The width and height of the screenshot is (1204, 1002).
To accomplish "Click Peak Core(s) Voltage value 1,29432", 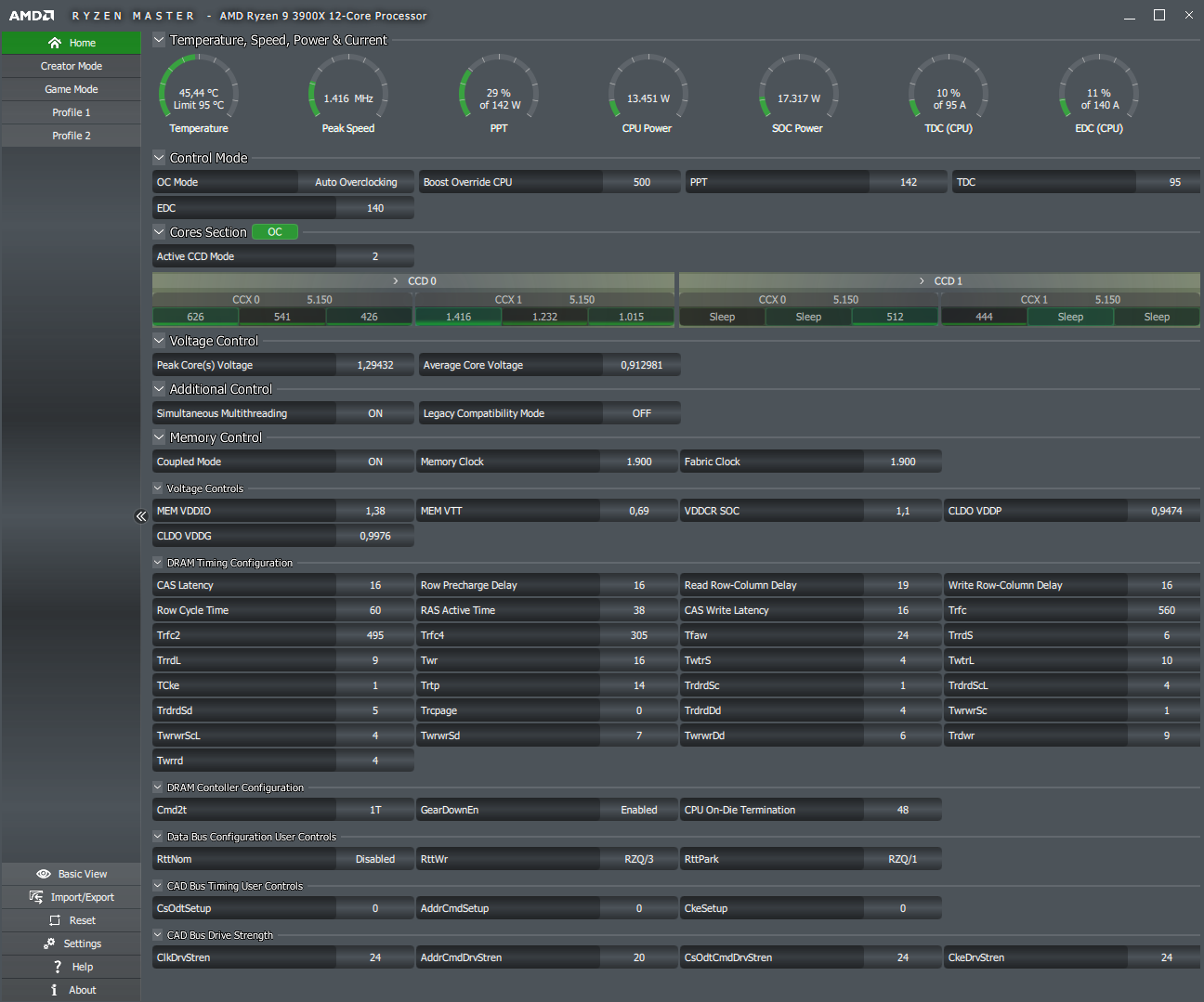I will click(375, 365).
